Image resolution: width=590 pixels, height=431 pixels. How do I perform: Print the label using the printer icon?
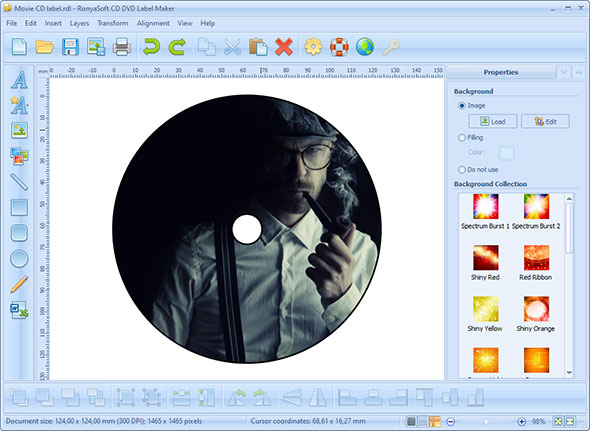click(122, 47)
